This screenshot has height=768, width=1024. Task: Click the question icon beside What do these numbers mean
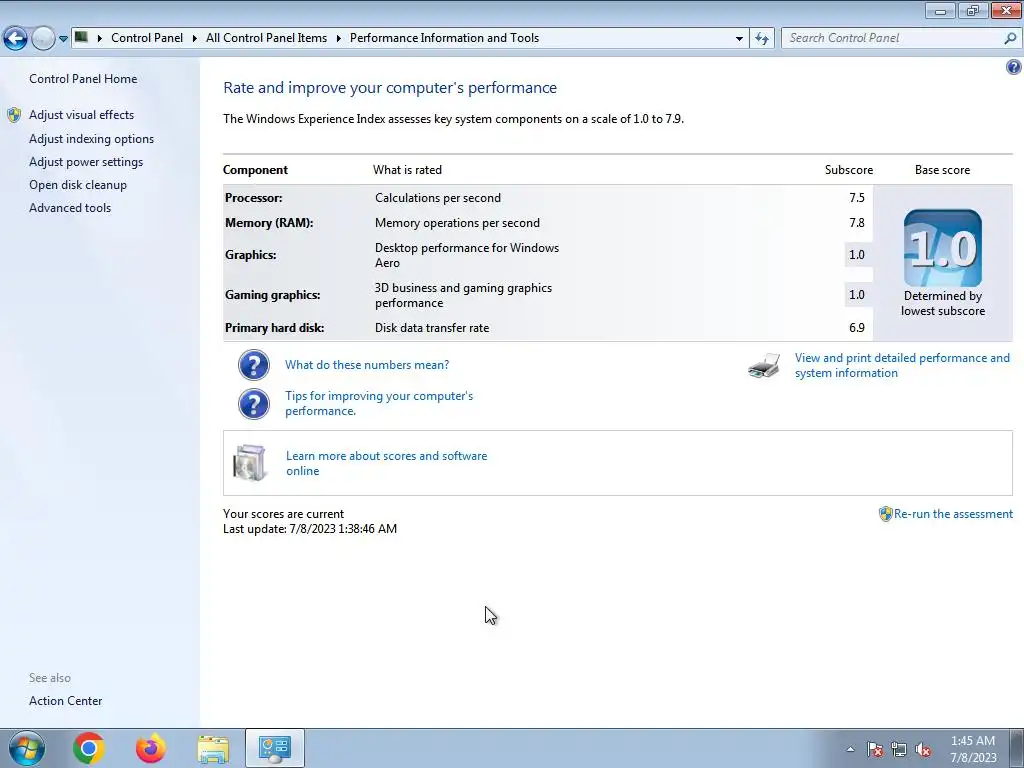[x=254, y=364]
